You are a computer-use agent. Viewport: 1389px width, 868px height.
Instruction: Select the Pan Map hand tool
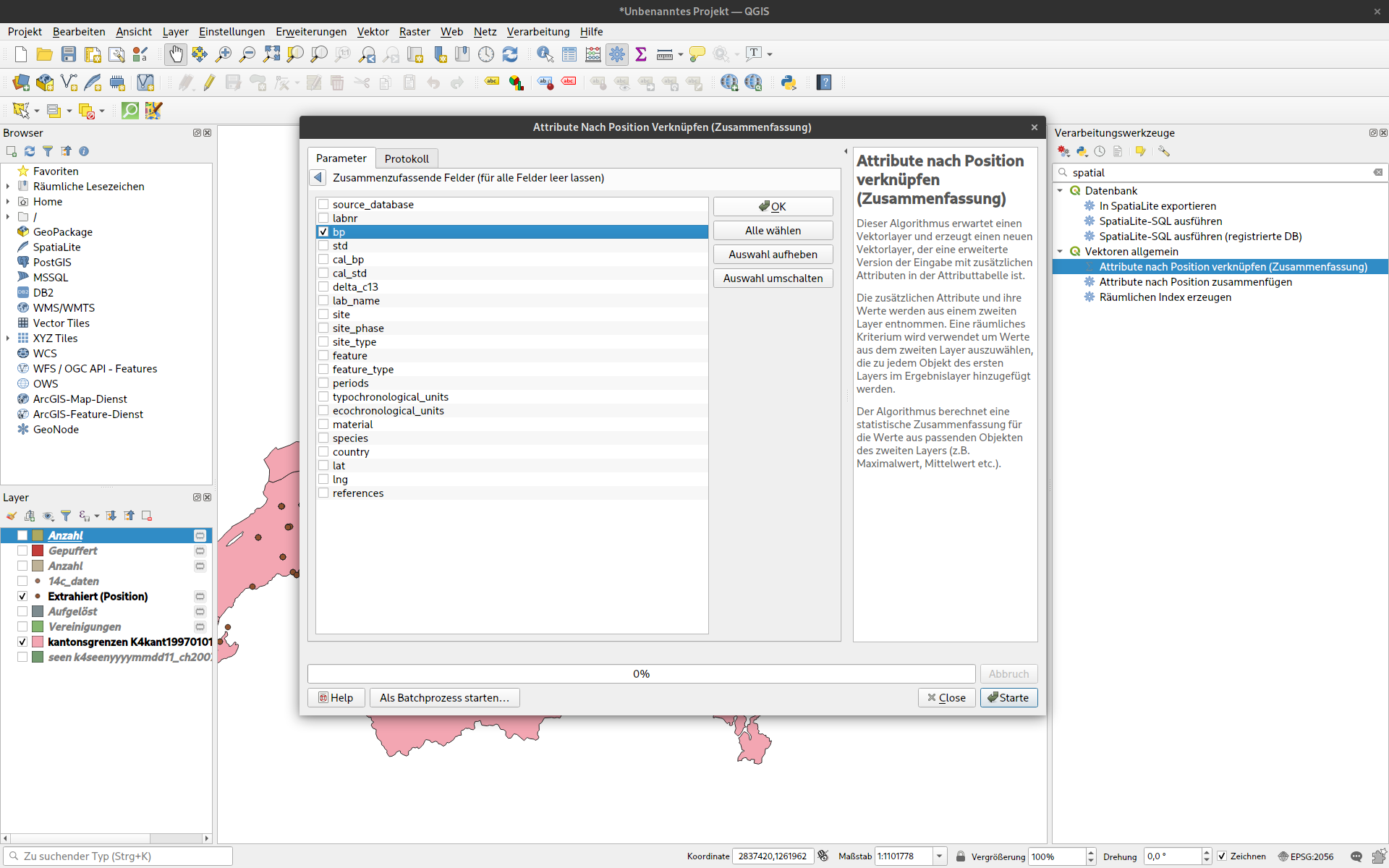pyautogui.click(x=176, y=54)
